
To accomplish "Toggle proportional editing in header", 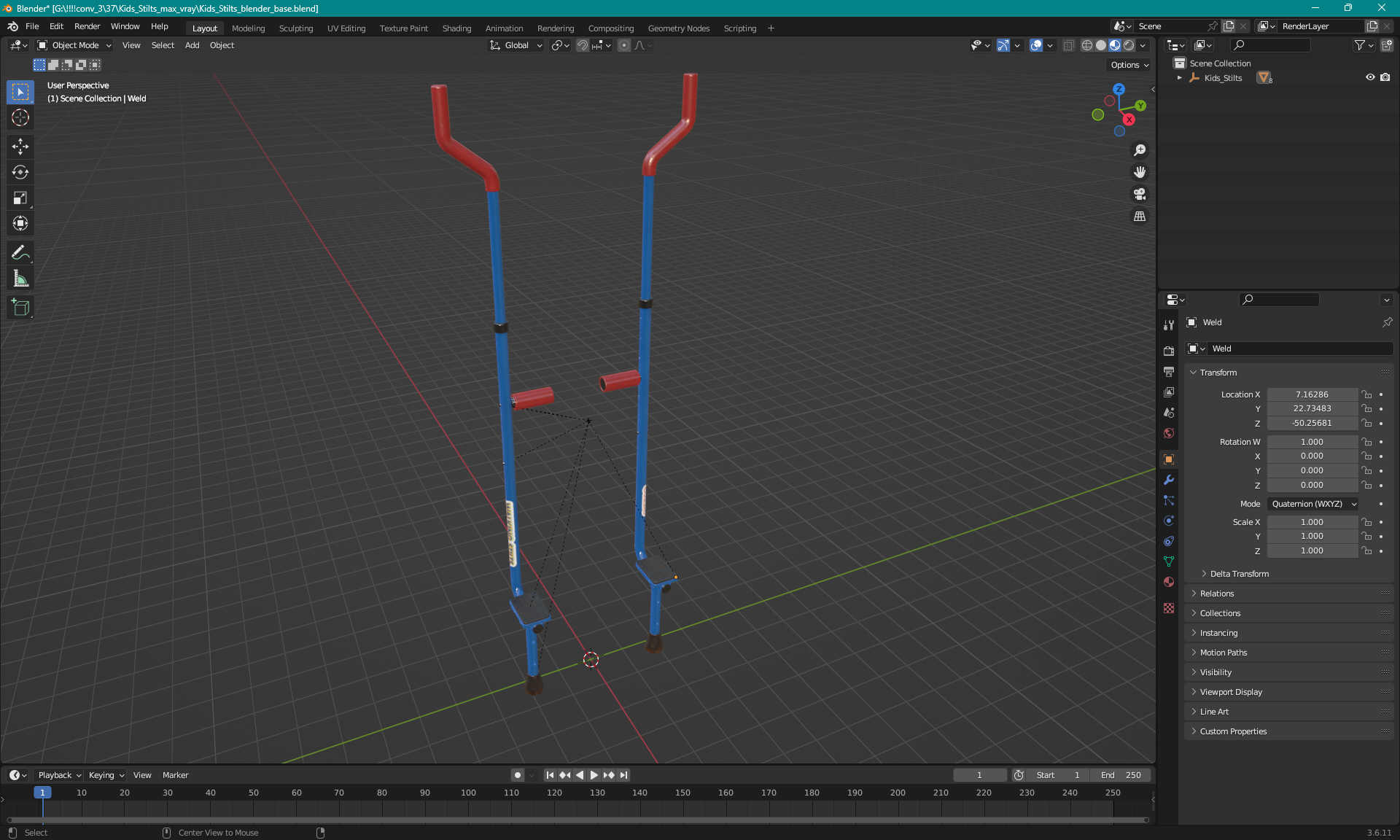I will [624, 45].
